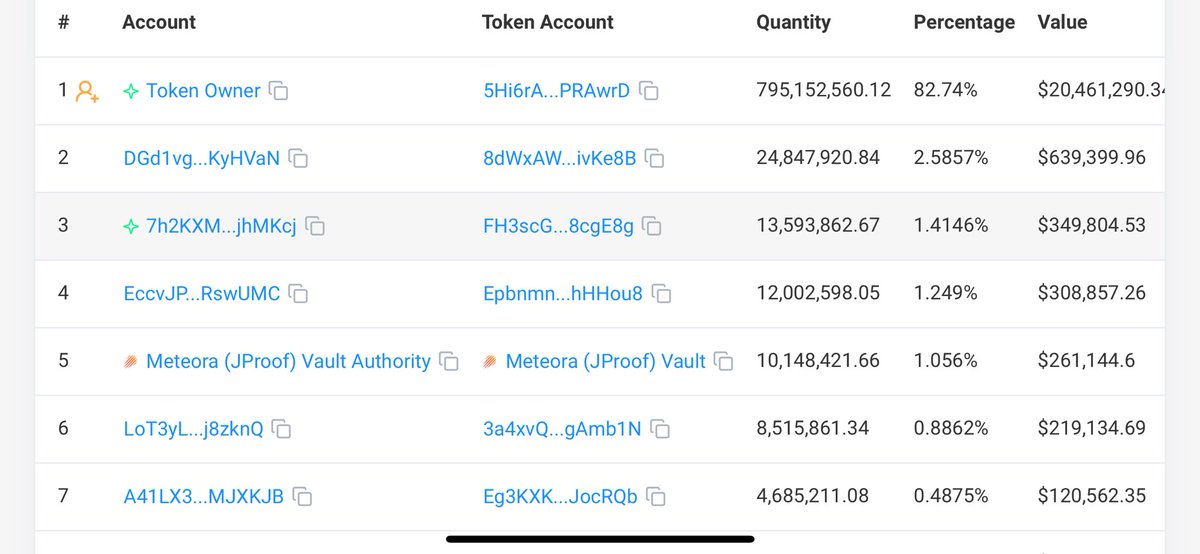Open Meteora (JProof) Vault Authority link
1200x554 pixels.
tap(288, 361)
